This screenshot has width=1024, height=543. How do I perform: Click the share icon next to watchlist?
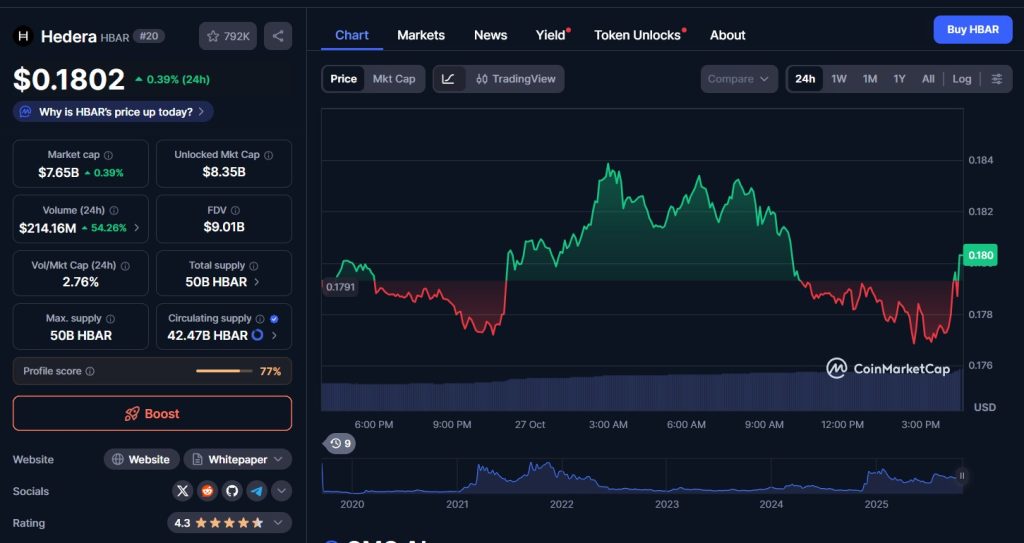(278, 36)
